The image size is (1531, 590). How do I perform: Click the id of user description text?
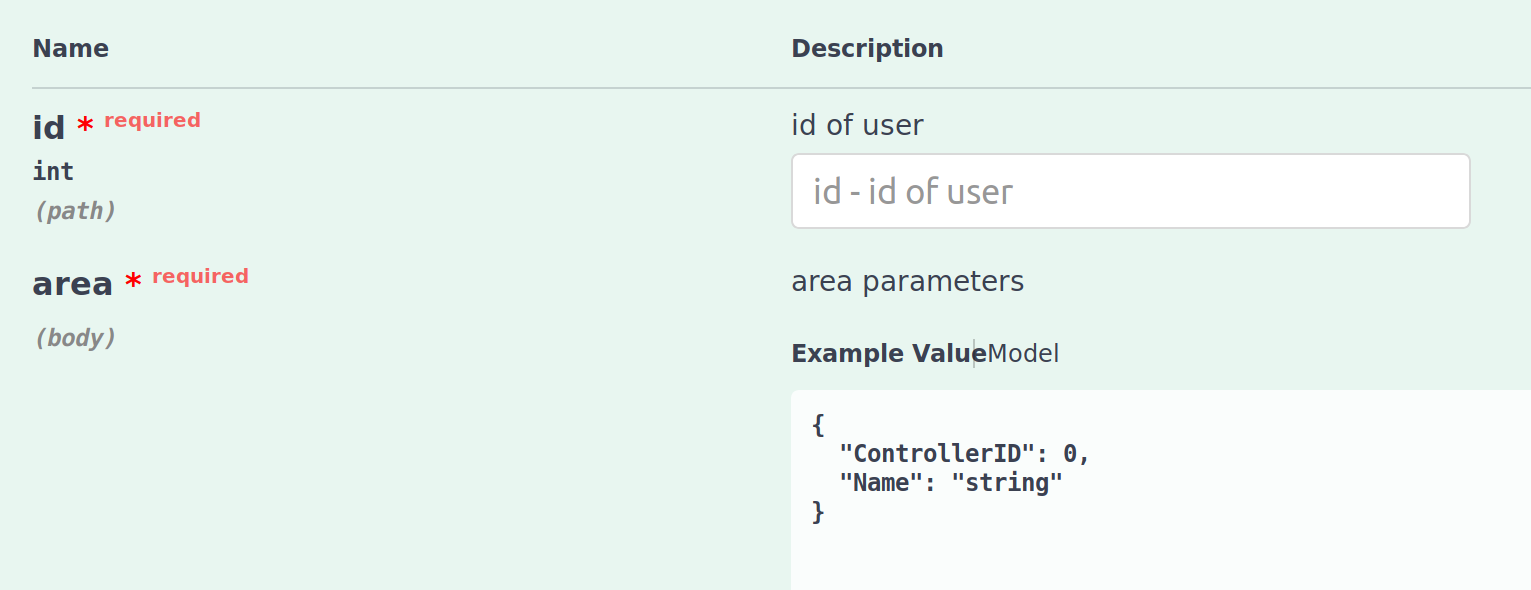click(x=857, y=125)
